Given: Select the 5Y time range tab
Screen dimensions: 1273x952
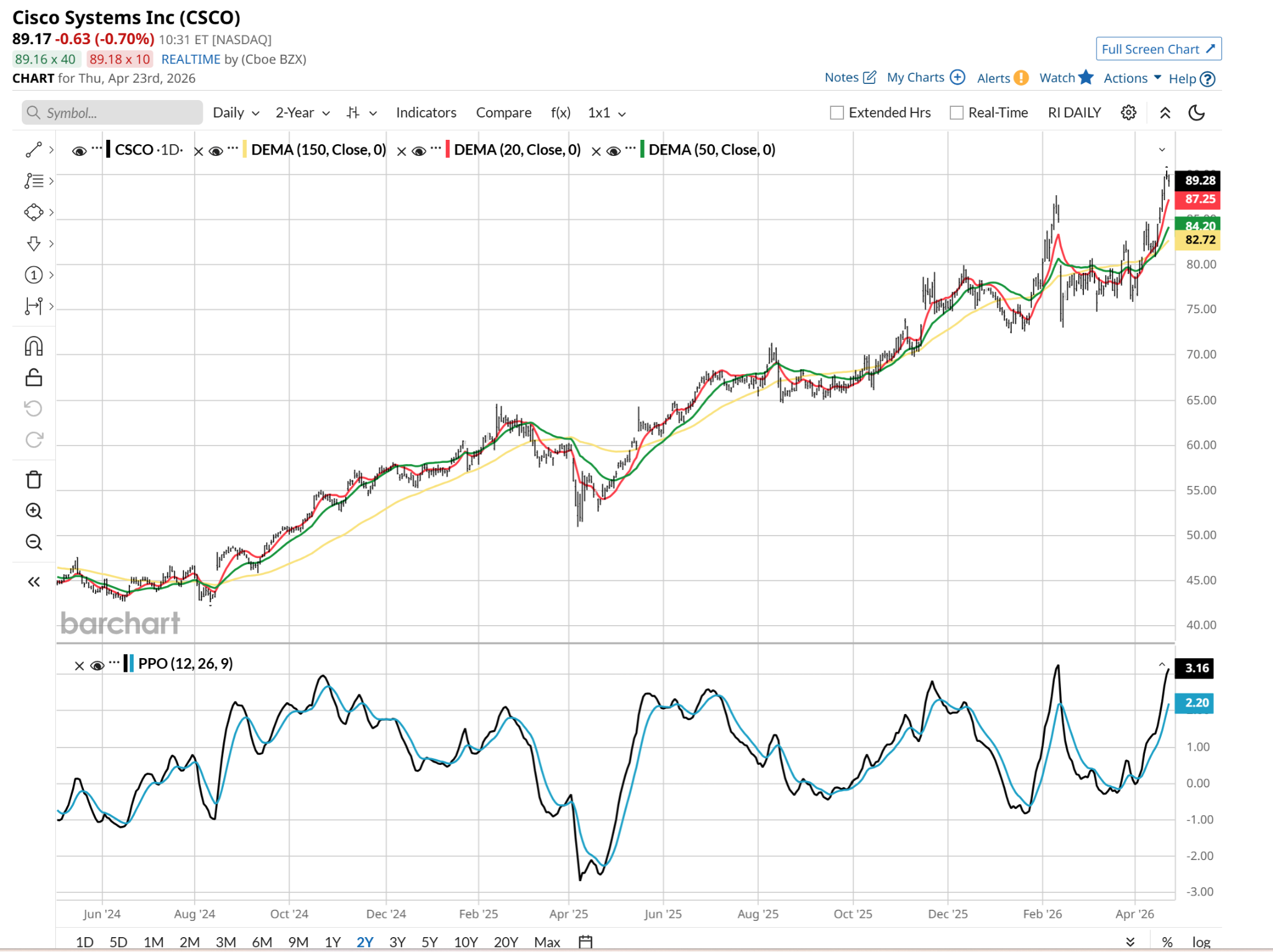Looking at the screenshot, I should tap(430, 941).
